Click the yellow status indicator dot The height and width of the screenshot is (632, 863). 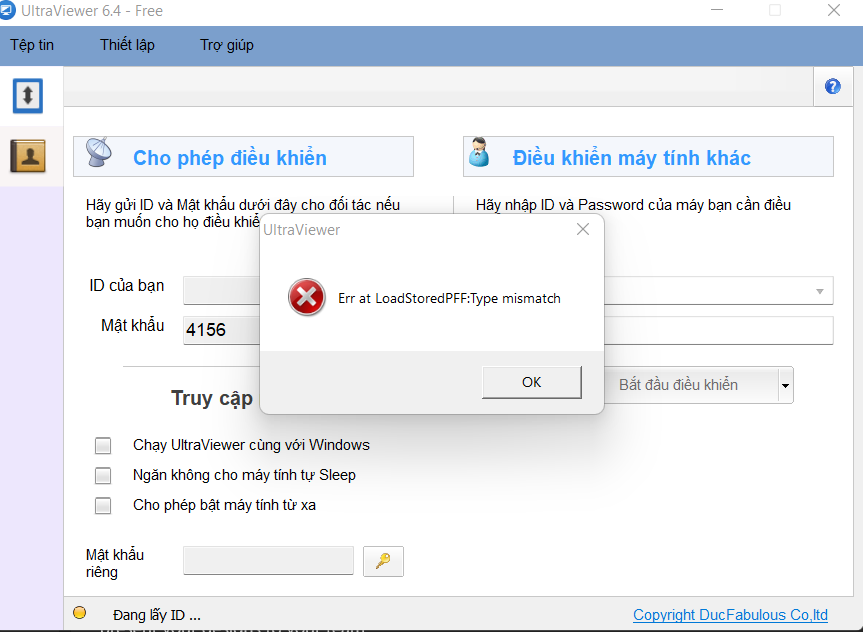click(80, 612)
